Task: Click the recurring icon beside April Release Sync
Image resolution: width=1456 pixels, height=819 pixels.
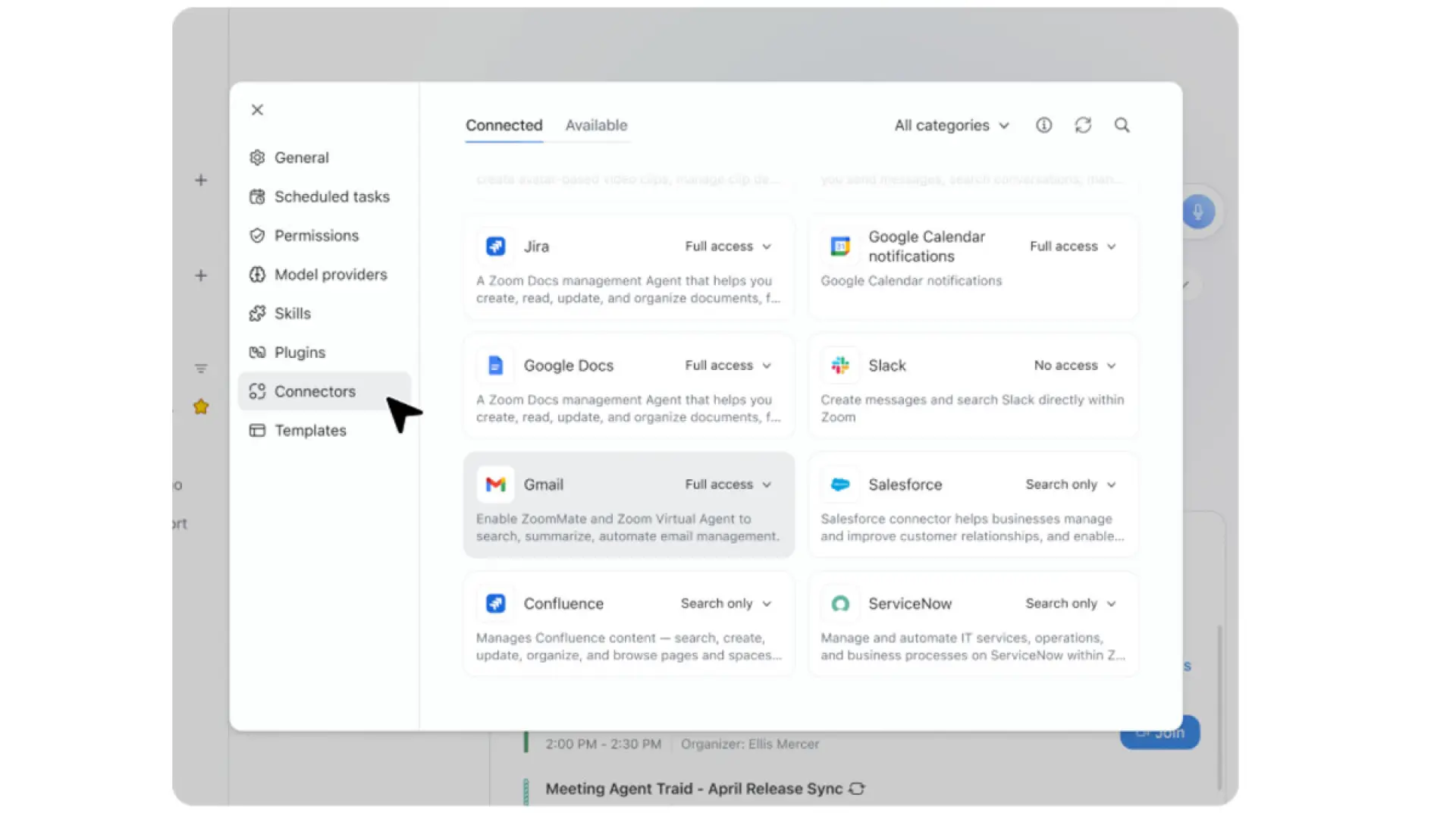Action: click(x=858, y=789)
